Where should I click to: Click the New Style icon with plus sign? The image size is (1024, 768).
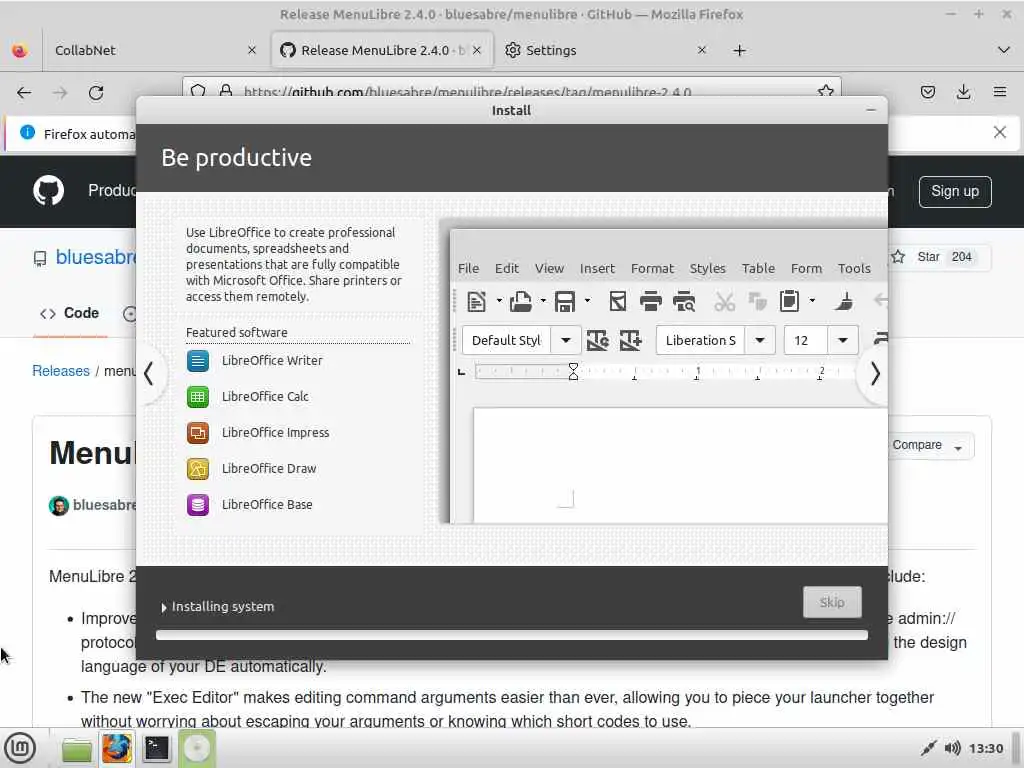click(630, 340)
